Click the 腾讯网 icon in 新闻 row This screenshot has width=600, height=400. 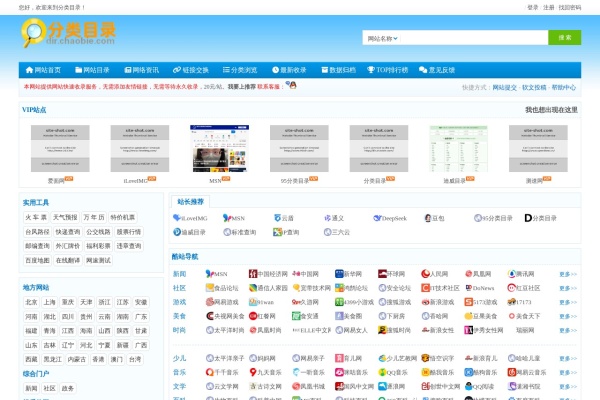click(x=512, y=274)
